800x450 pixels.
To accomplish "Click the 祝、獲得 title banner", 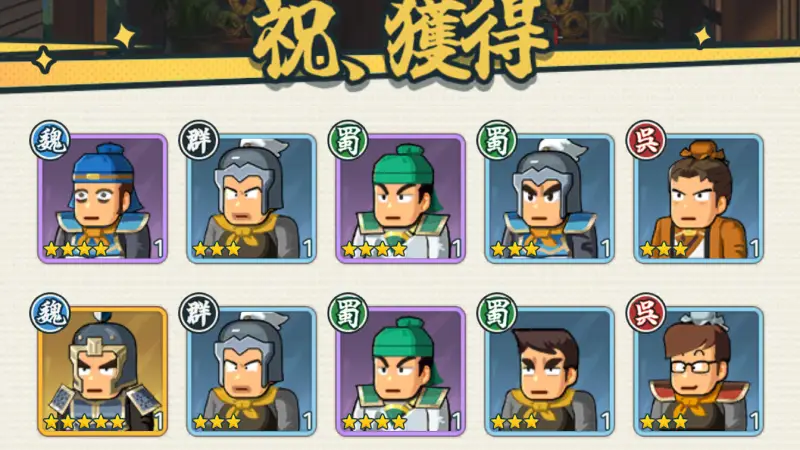I will pyautogui.click(x=399, y=41).
